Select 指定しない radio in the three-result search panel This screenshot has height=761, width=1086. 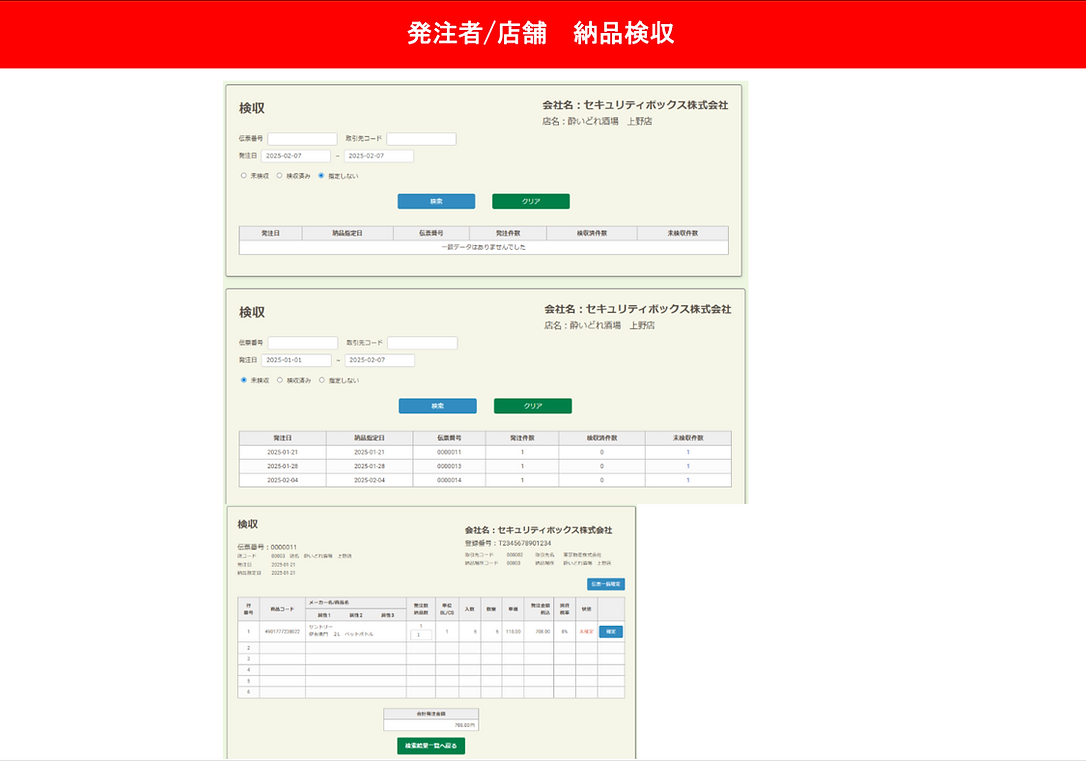pos(322,380)
